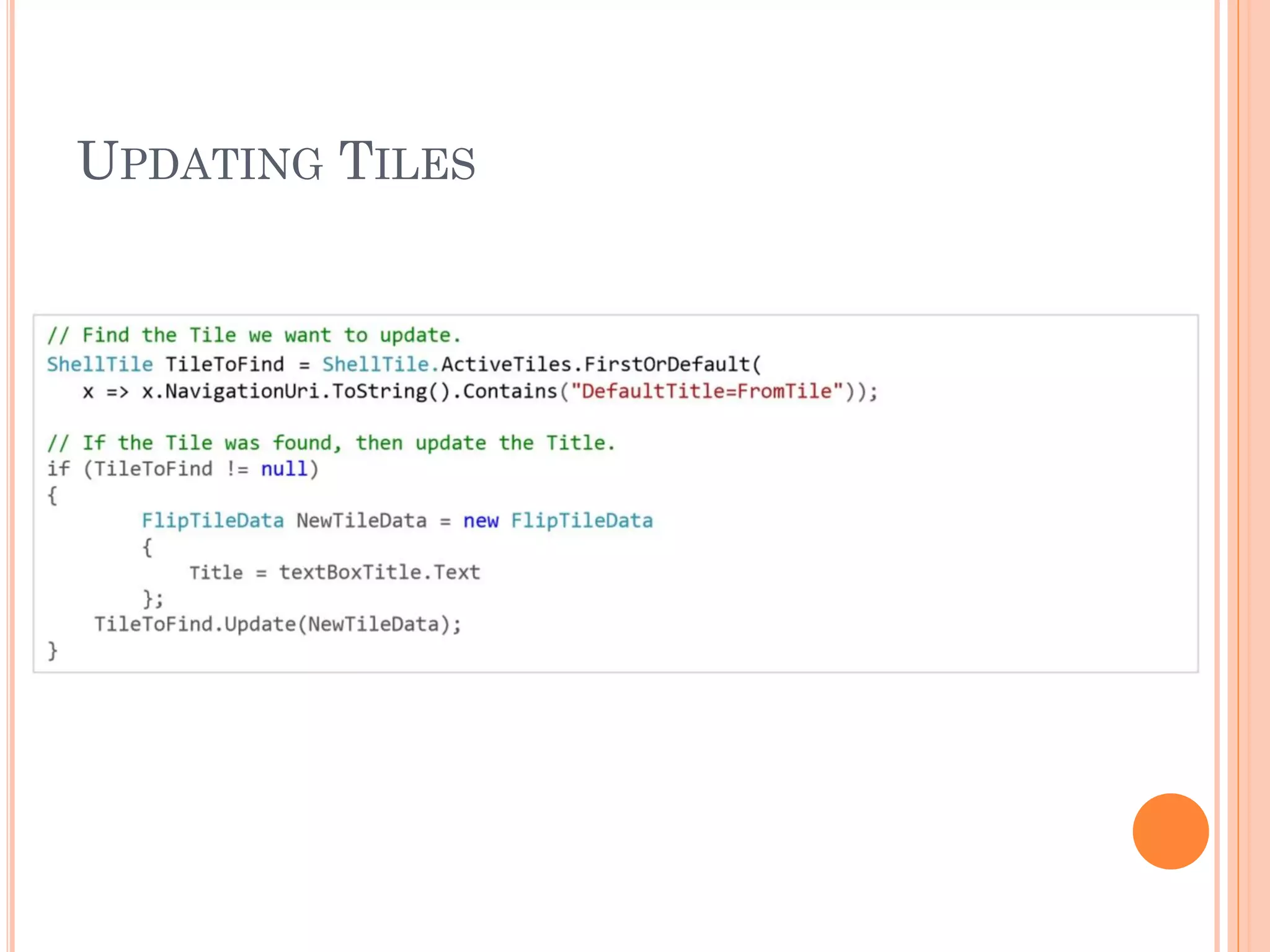1270x952 pixels.
Task: Click the blue 'new' keyword
Action: pos(481,521)
